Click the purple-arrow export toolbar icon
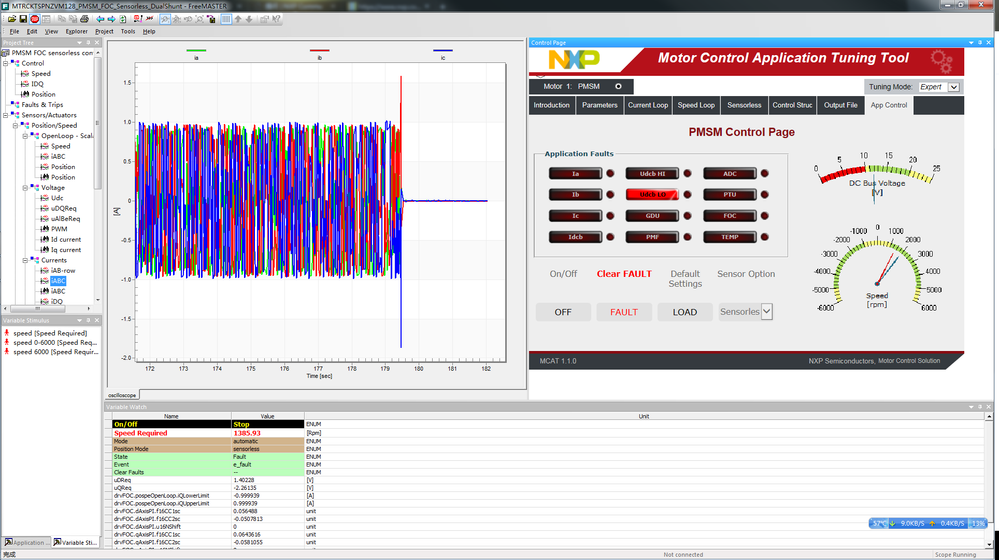The height and width of the screenshot is (560, 999). point(212,19)
